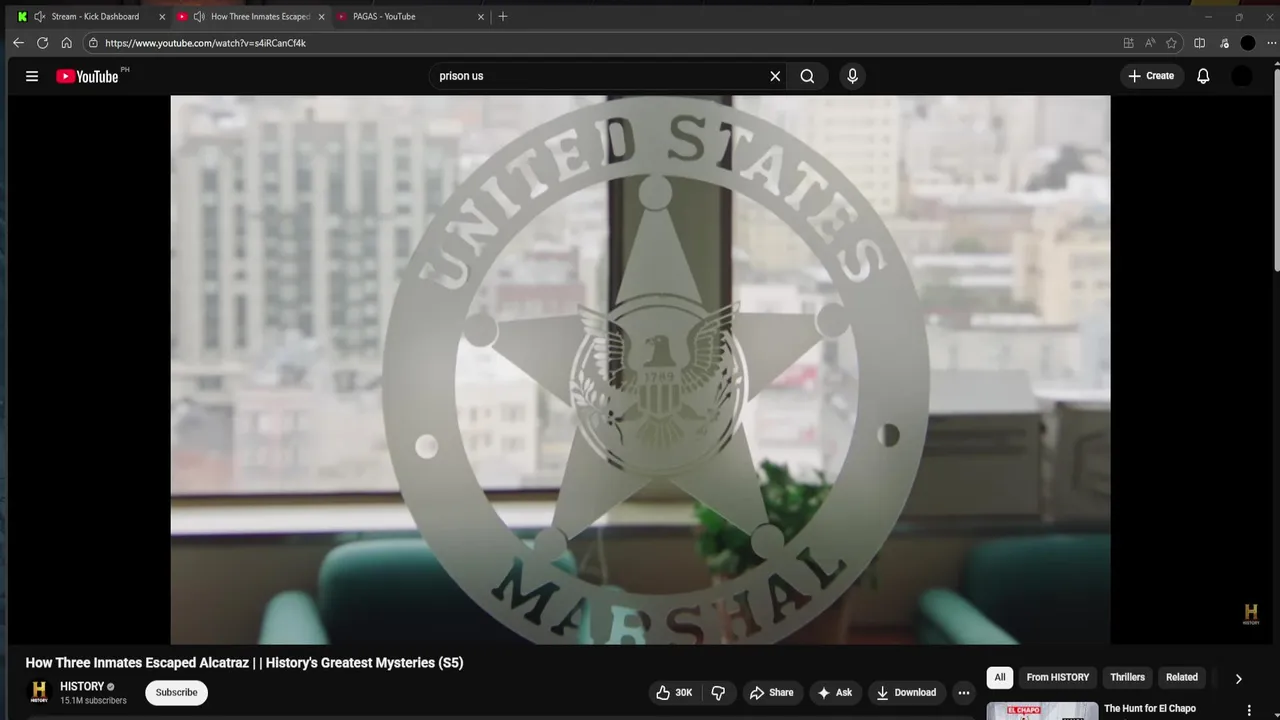Click the HISTORY watermark in video

pyautogui.click(x=1251, y=614)
